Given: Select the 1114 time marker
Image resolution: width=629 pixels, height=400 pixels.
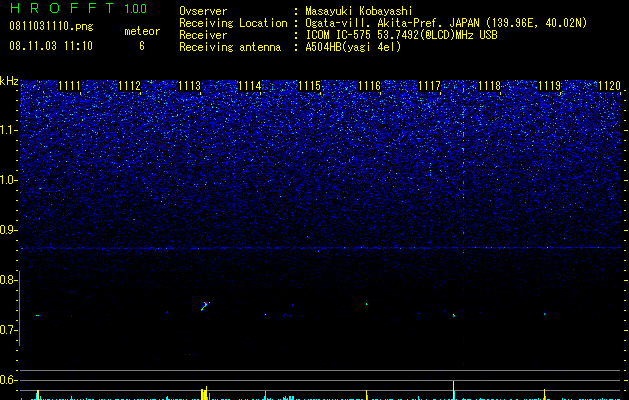Looking at the screenshot, I should [250, 86].
